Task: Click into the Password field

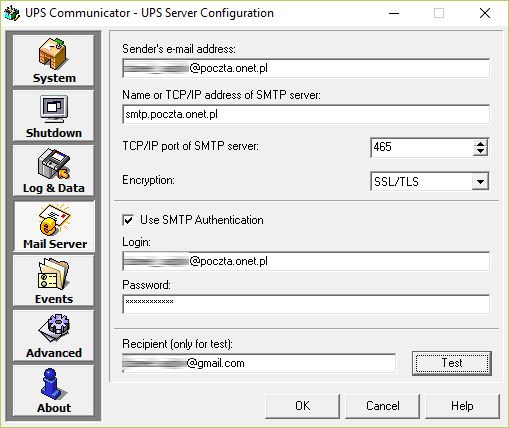Action: 306,304
